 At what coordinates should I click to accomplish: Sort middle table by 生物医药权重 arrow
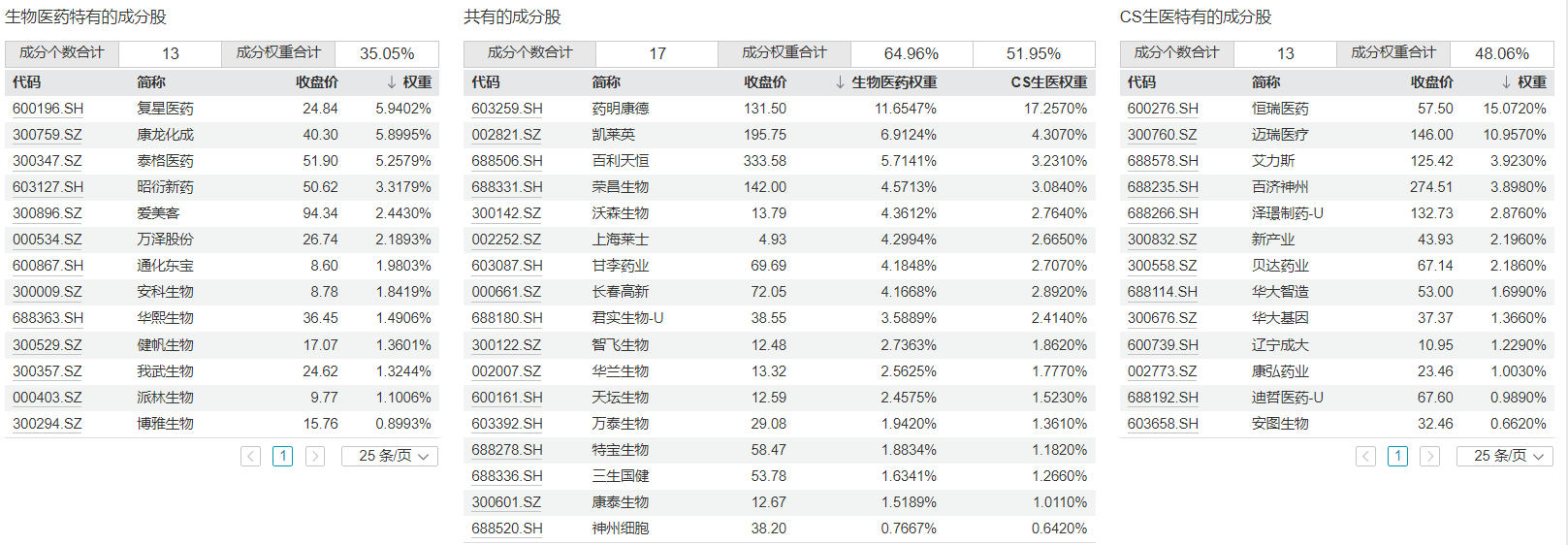[x=840, y=82]
